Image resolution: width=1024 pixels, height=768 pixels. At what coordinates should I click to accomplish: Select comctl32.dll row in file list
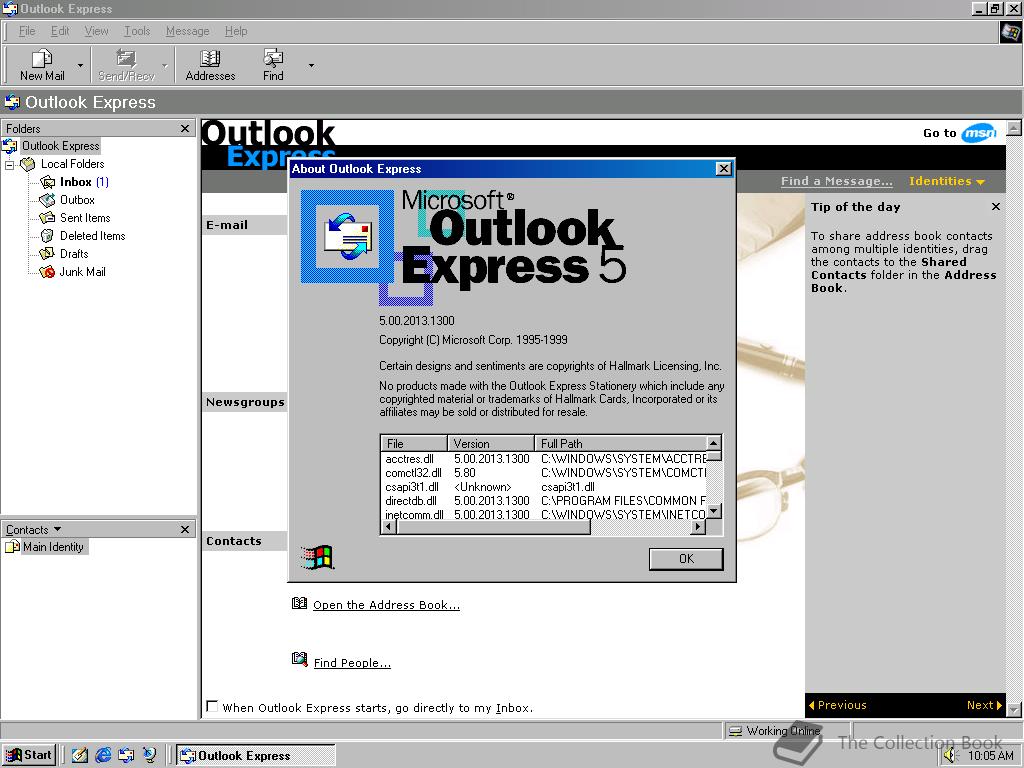tap(543, 473)
